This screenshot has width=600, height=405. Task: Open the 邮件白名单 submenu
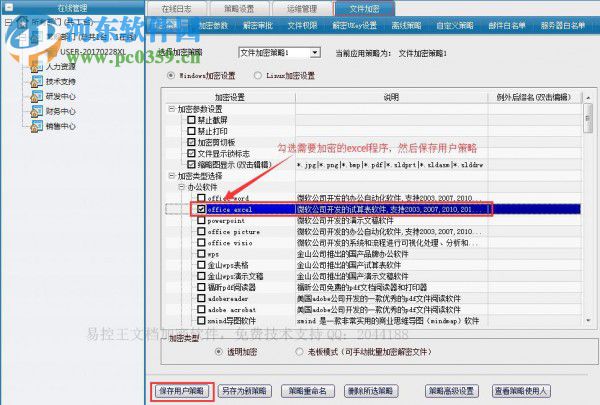point(507,26)
